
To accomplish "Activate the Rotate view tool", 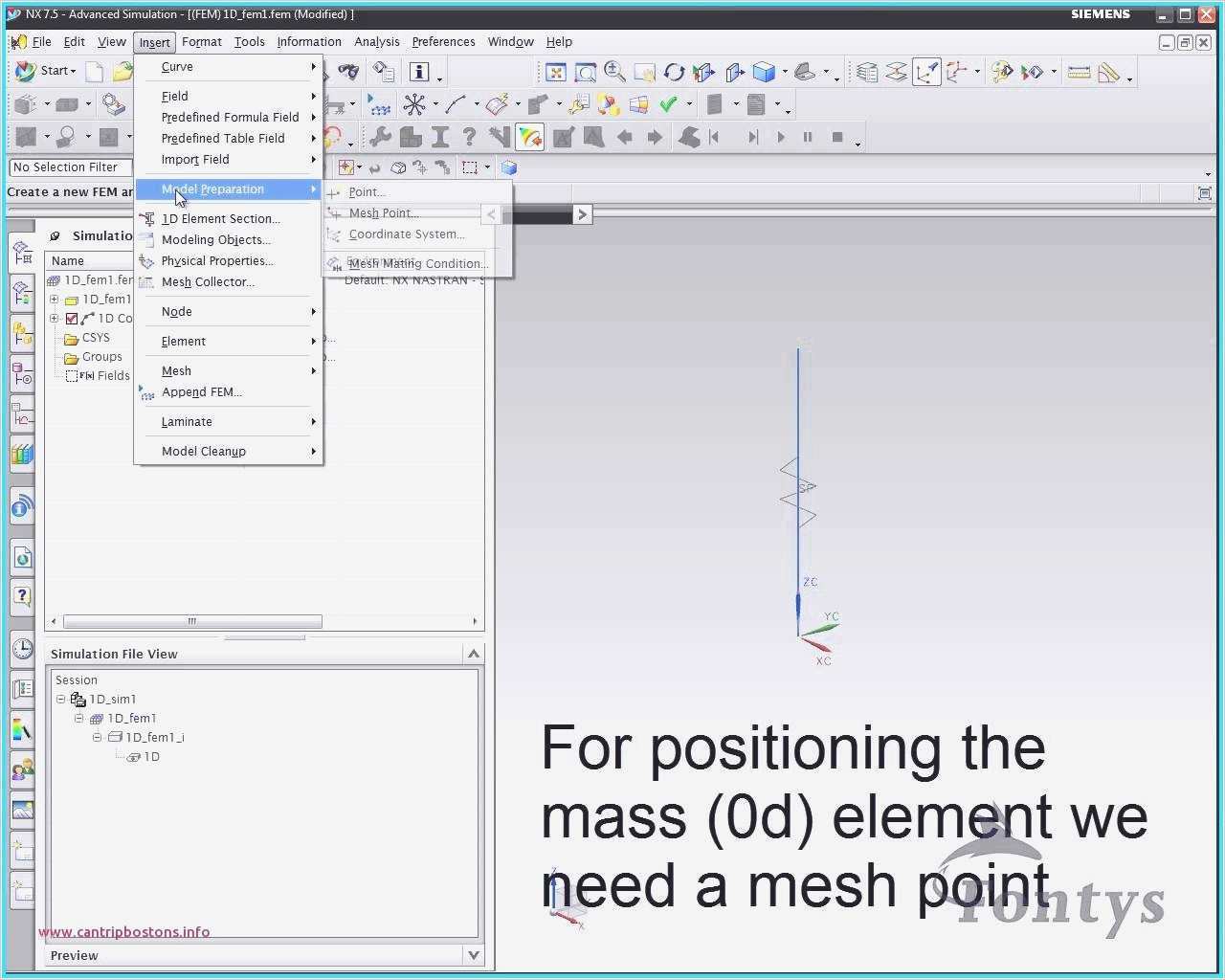I will 674,72.
